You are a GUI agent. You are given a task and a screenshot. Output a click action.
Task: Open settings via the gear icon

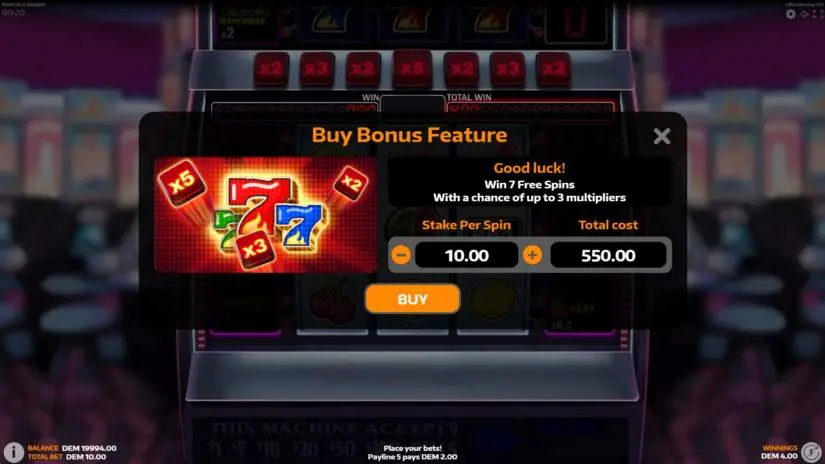pyautogui.click(x=791, y=14)
